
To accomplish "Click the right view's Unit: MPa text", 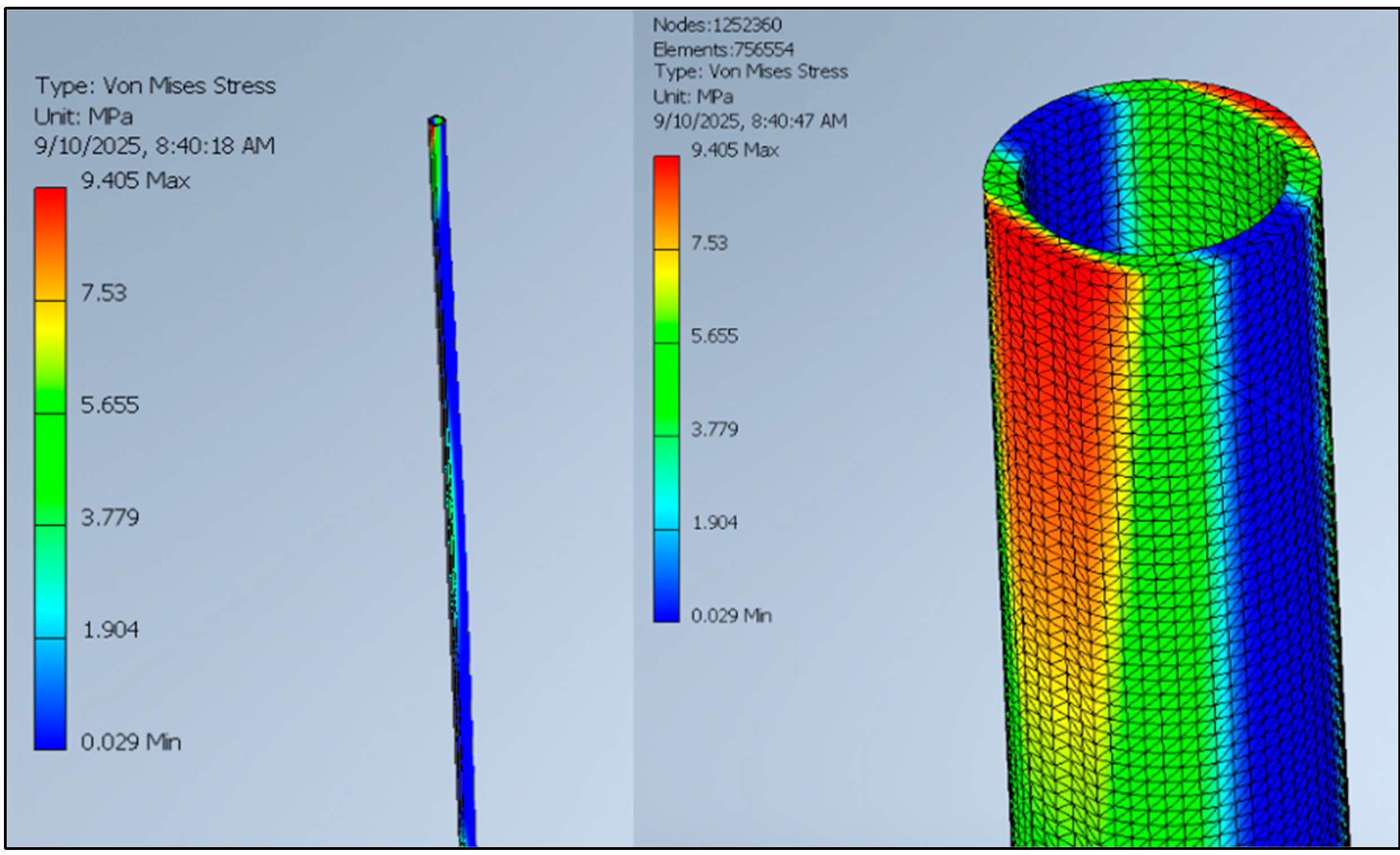I will pos(693,96).
